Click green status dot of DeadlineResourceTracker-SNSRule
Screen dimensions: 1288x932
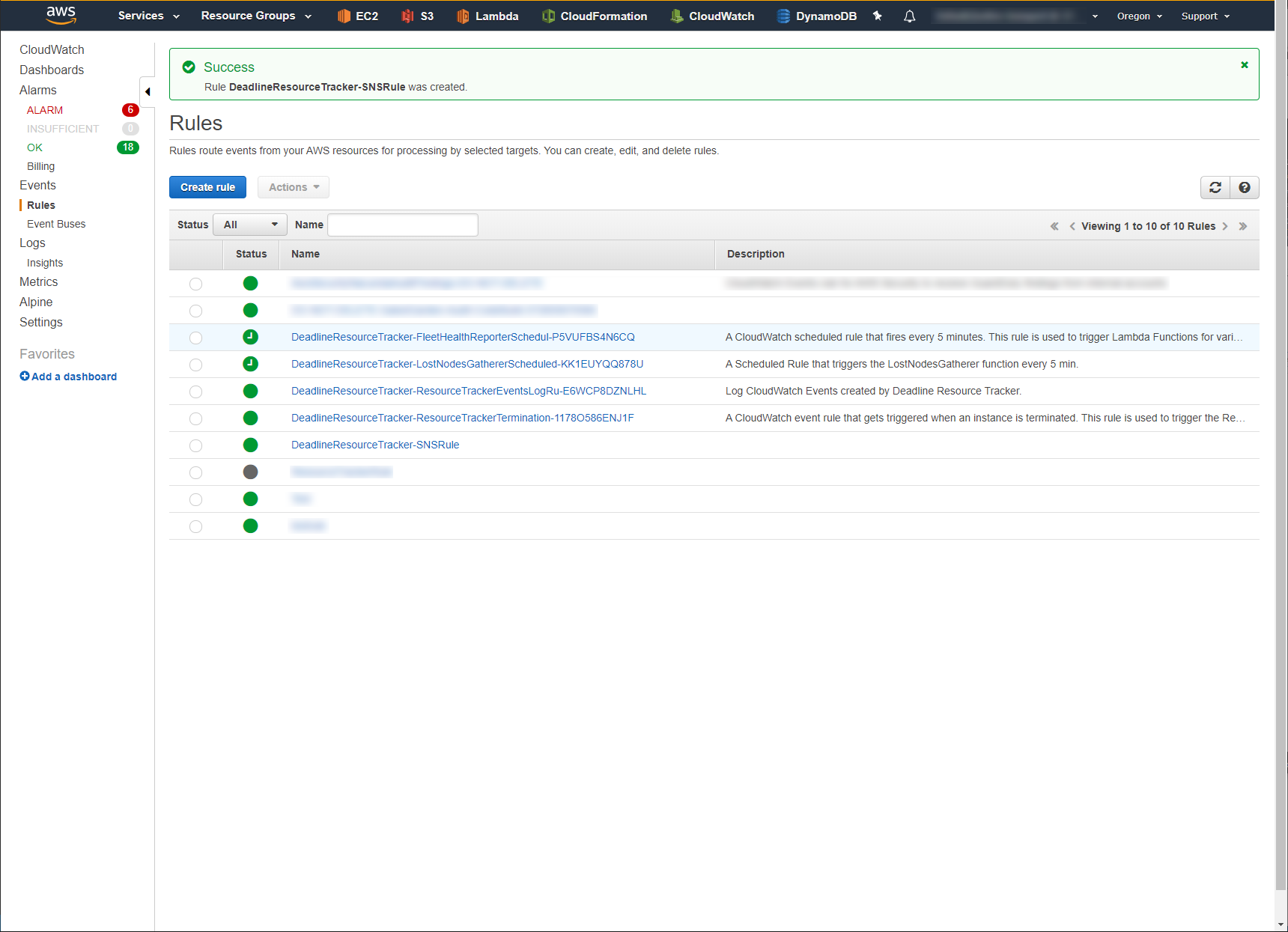click(x=251, y=445)
